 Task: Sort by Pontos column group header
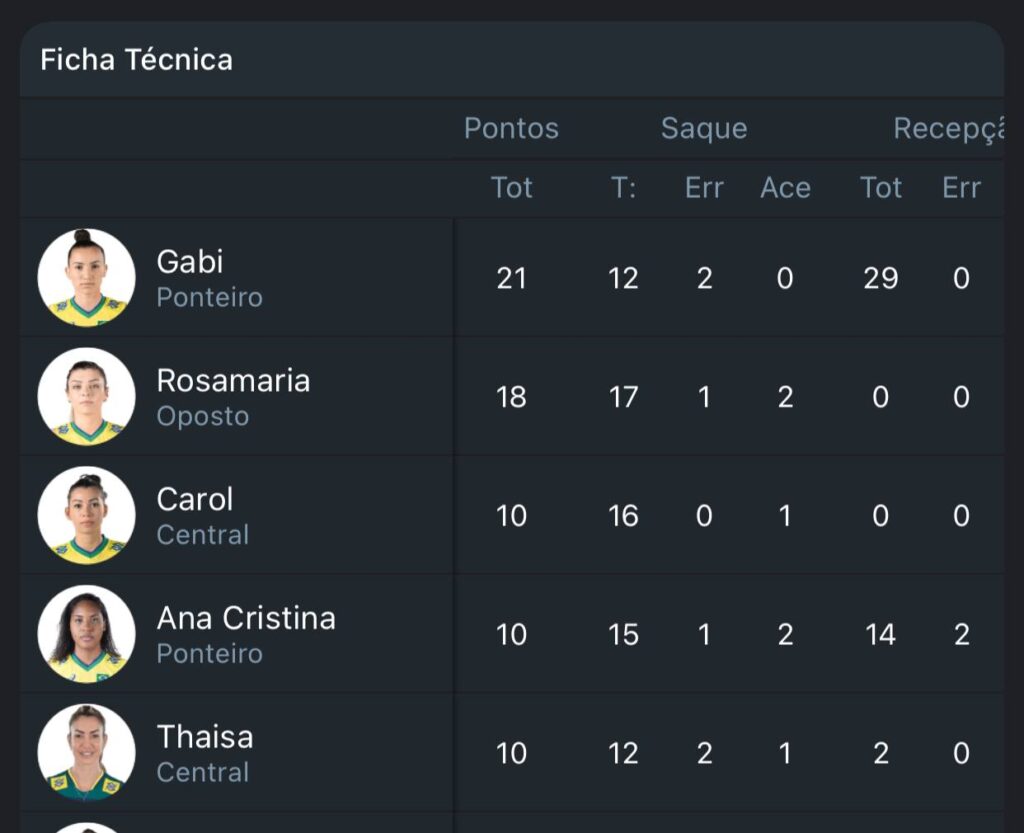pos(511,129)
